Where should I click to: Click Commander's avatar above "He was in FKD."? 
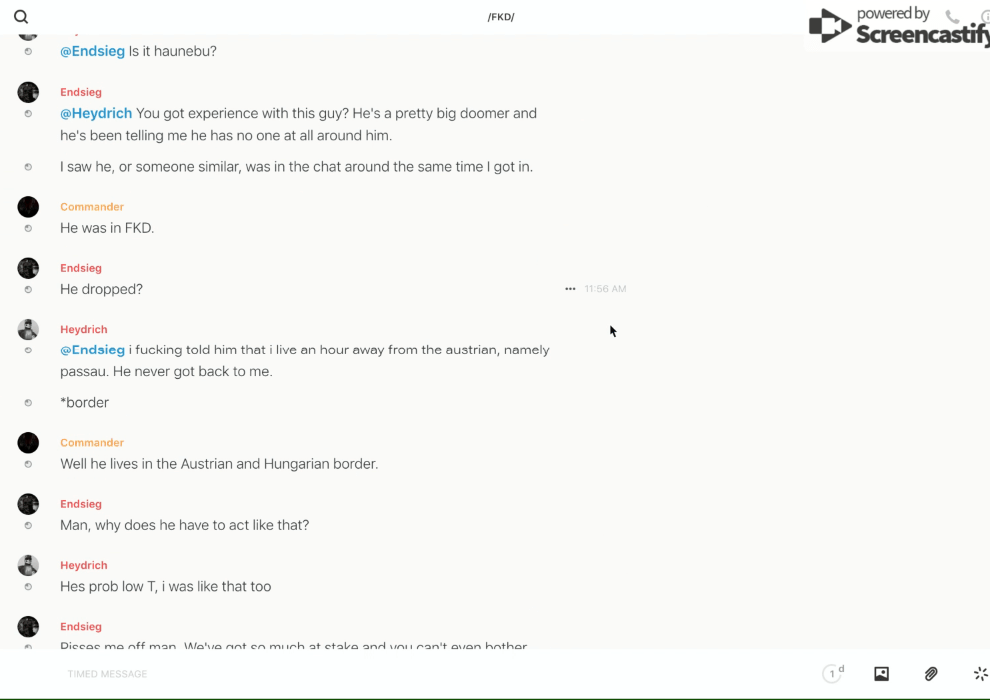[28, 207]
